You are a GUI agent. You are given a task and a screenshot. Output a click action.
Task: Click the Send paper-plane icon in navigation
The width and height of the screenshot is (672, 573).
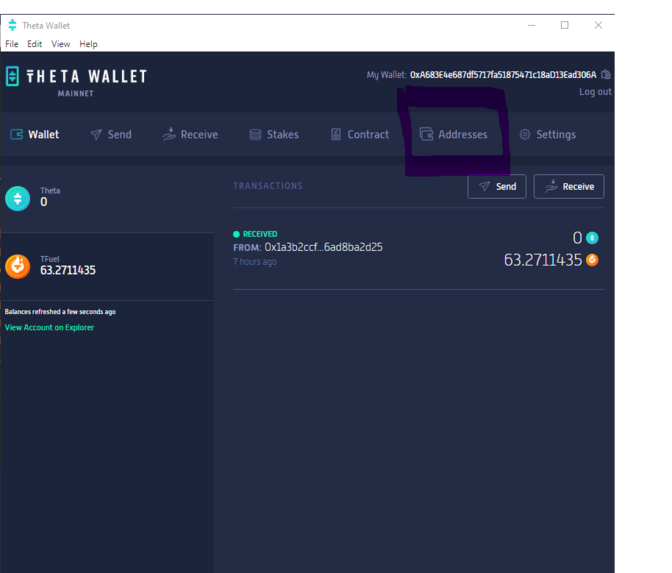click(x=96, y=135)
